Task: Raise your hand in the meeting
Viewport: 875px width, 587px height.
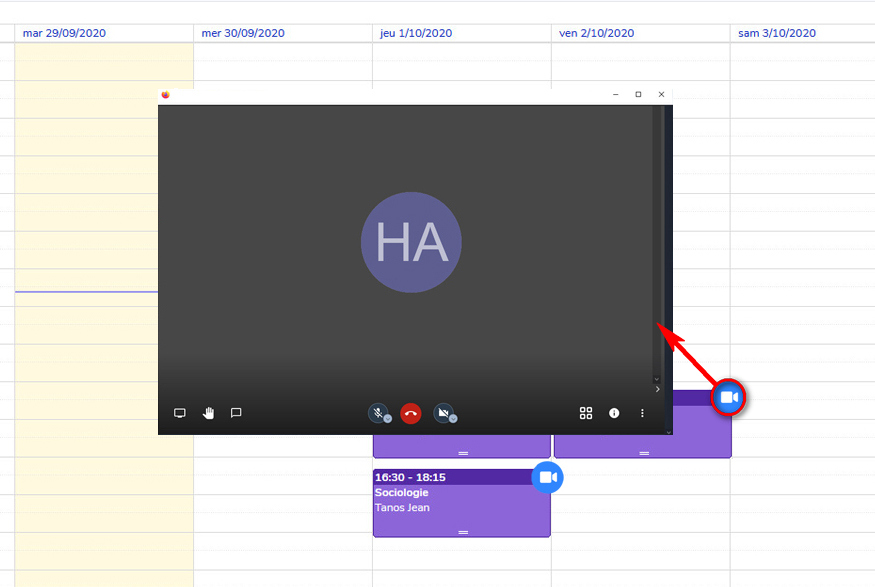Action: [x=208, y=413]
